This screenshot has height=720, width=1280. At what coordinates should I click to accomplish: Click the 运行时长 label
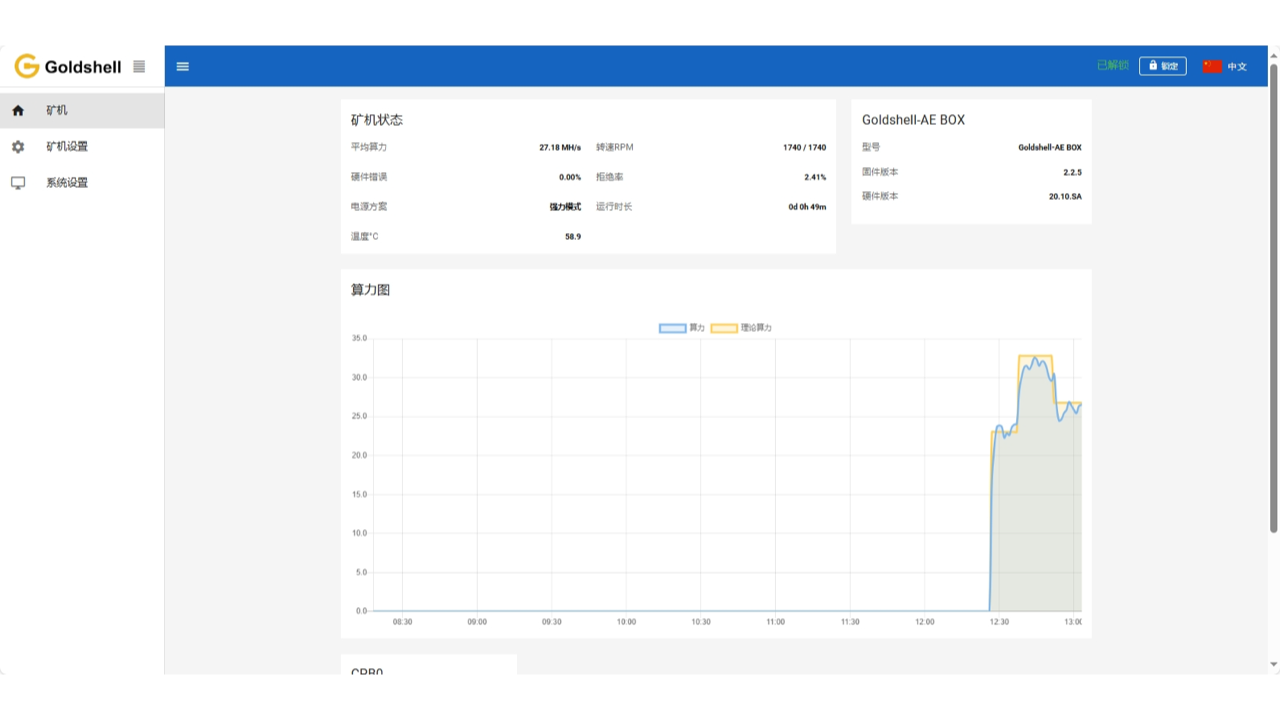614,207
